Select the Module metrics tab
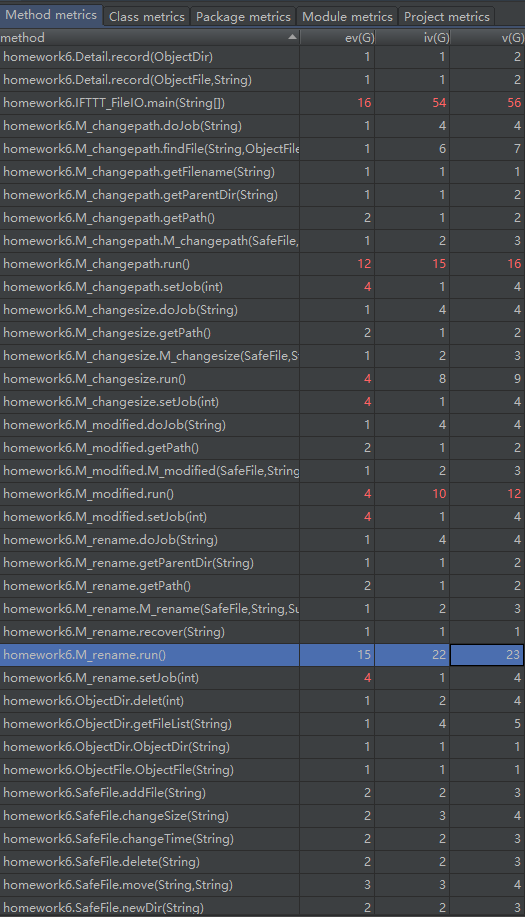The width and height of the screenshot is (525, 917). tap(347, 16)
